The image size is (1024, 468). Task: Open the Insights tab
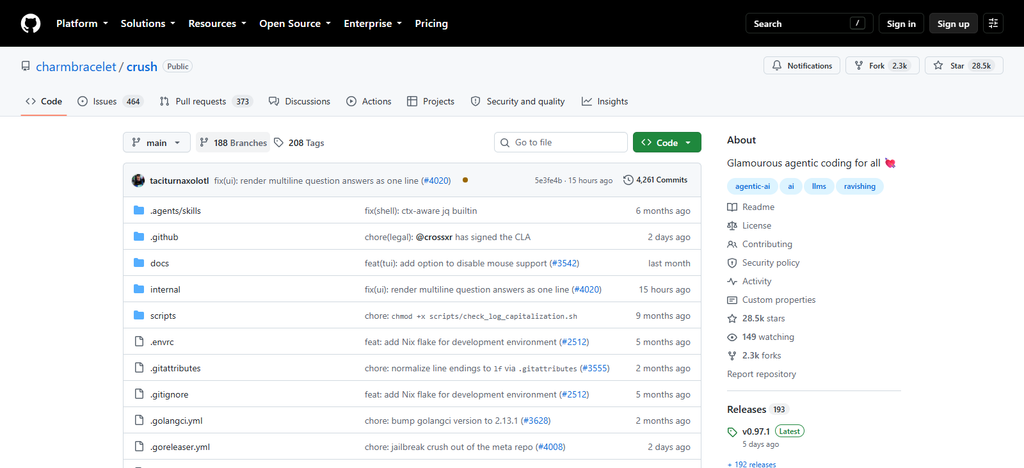[605, 101]
